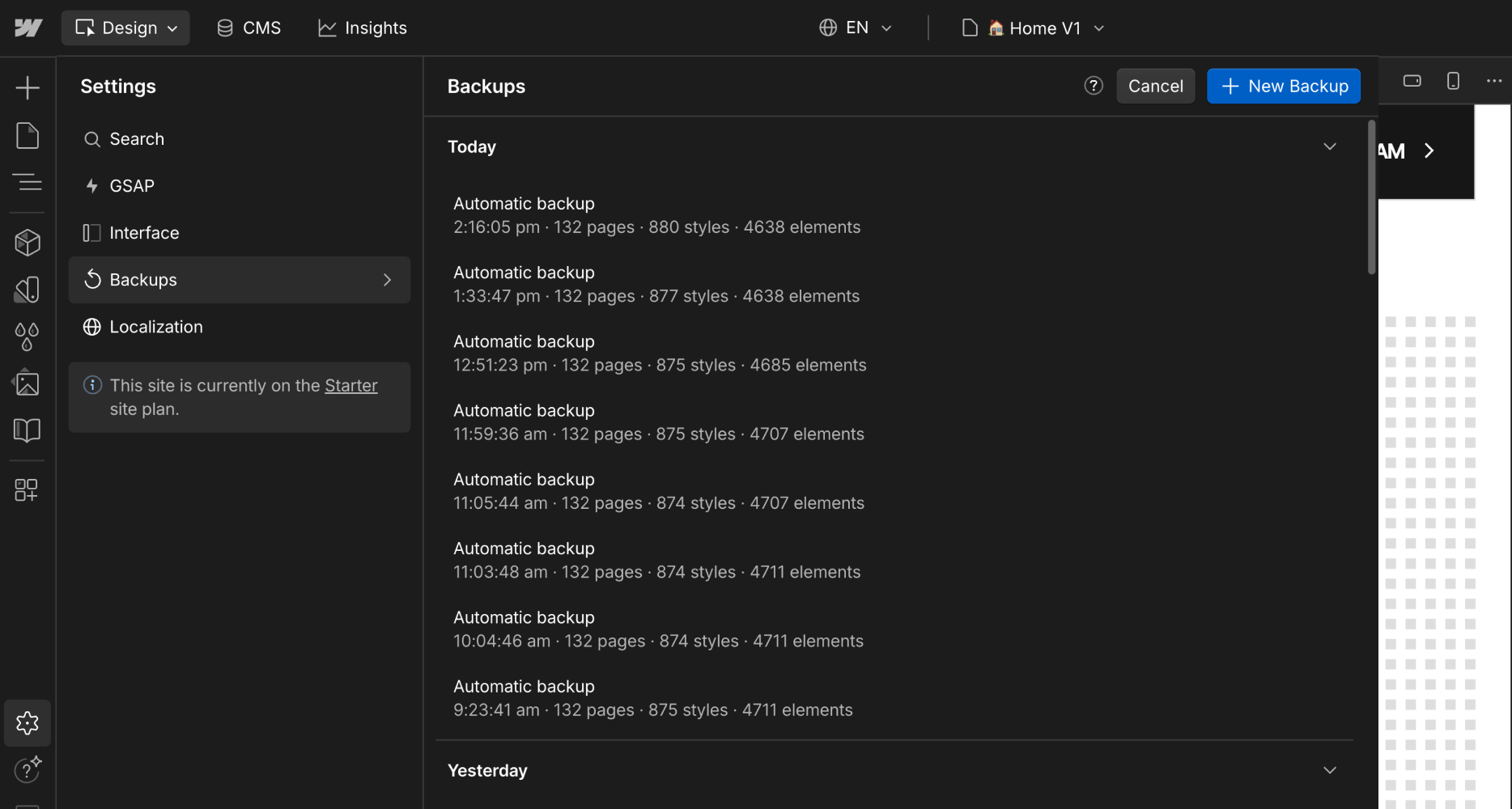Open the Components panel
The width and height of the screenshot is (1512, 809).
click(28, 241)
